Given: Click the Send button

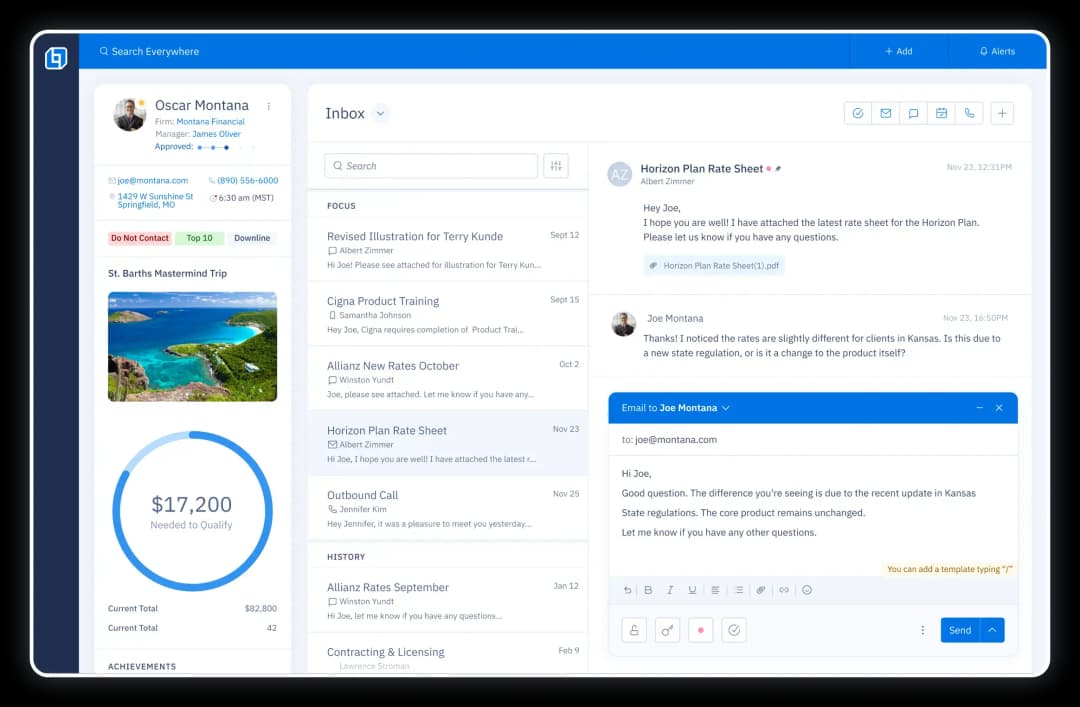Looking at the screenshot, I should click(959, 630).
